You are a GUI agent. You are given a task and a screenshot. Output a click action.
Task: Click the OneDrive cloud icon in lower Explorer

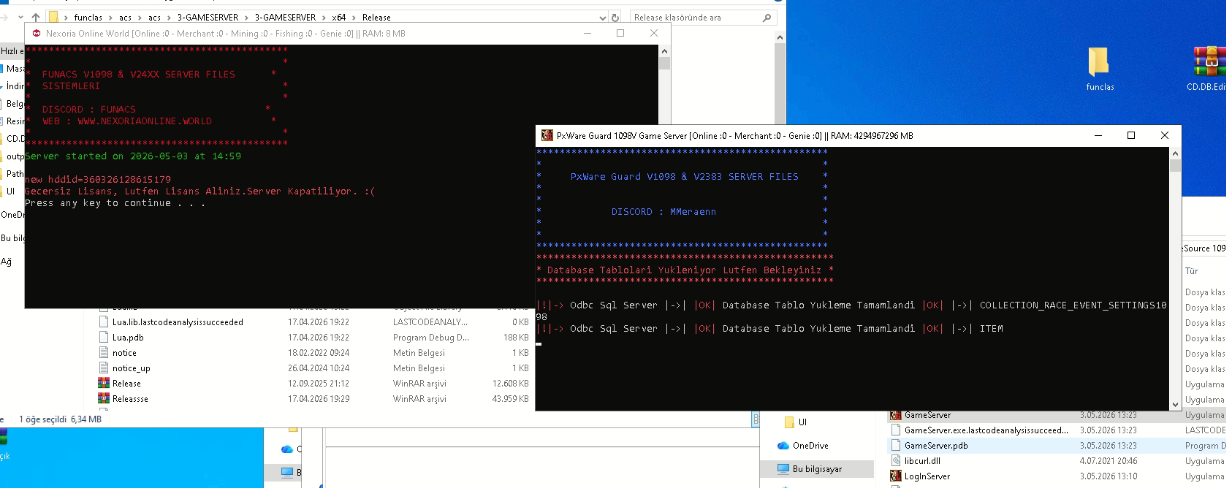coord(783,445)
